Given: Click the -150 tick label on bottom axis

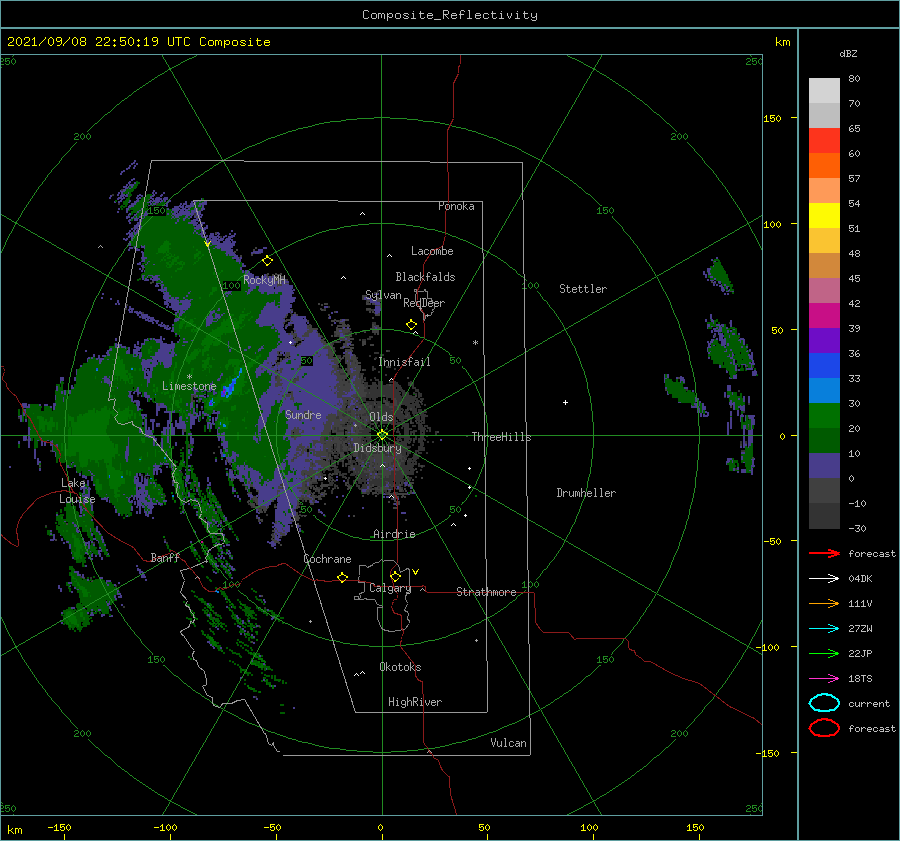Looking at the screenshot, I should click(59, 827).
